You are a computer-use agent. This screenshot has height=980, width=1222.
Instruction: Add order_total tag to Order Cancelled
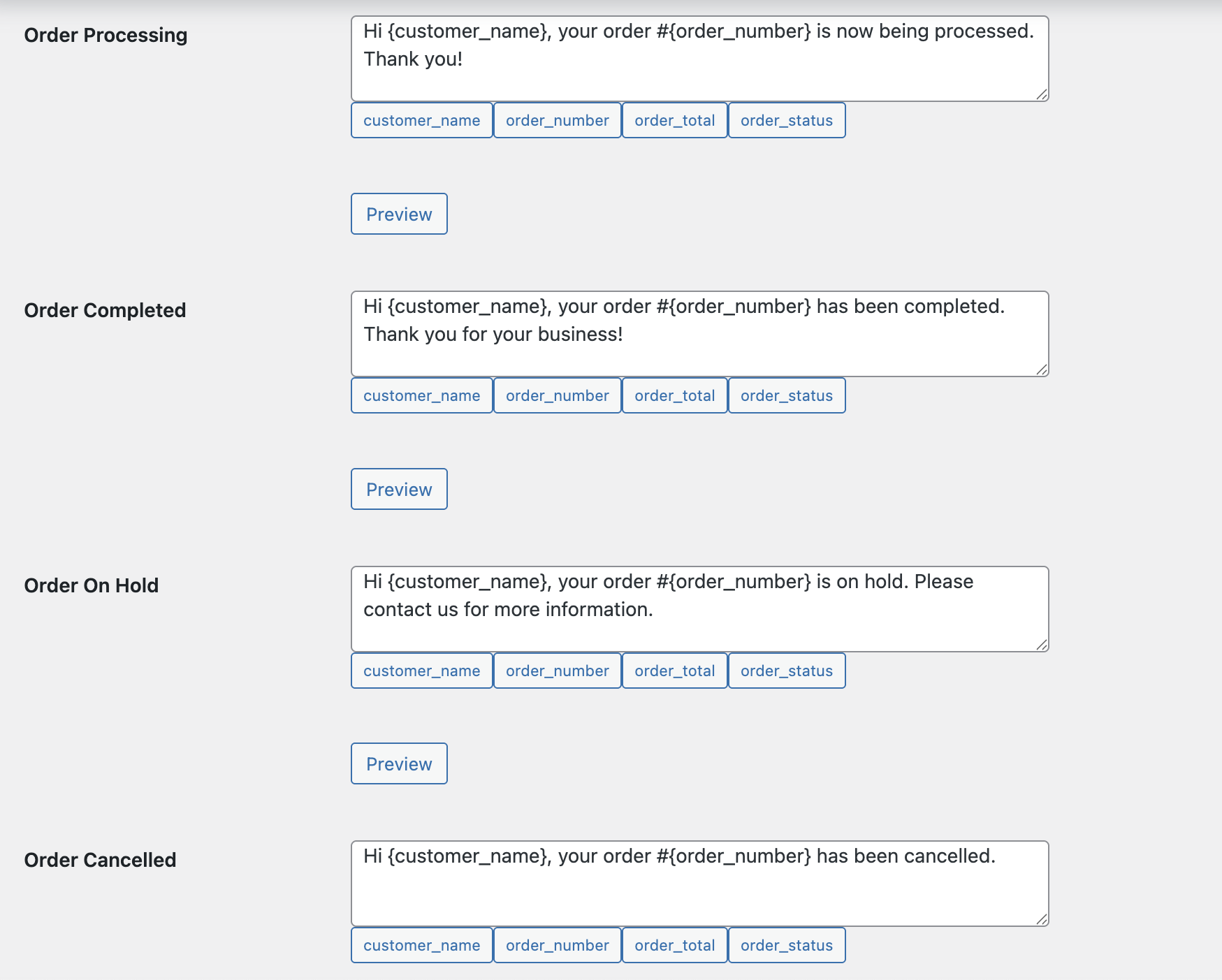[674, 945]
